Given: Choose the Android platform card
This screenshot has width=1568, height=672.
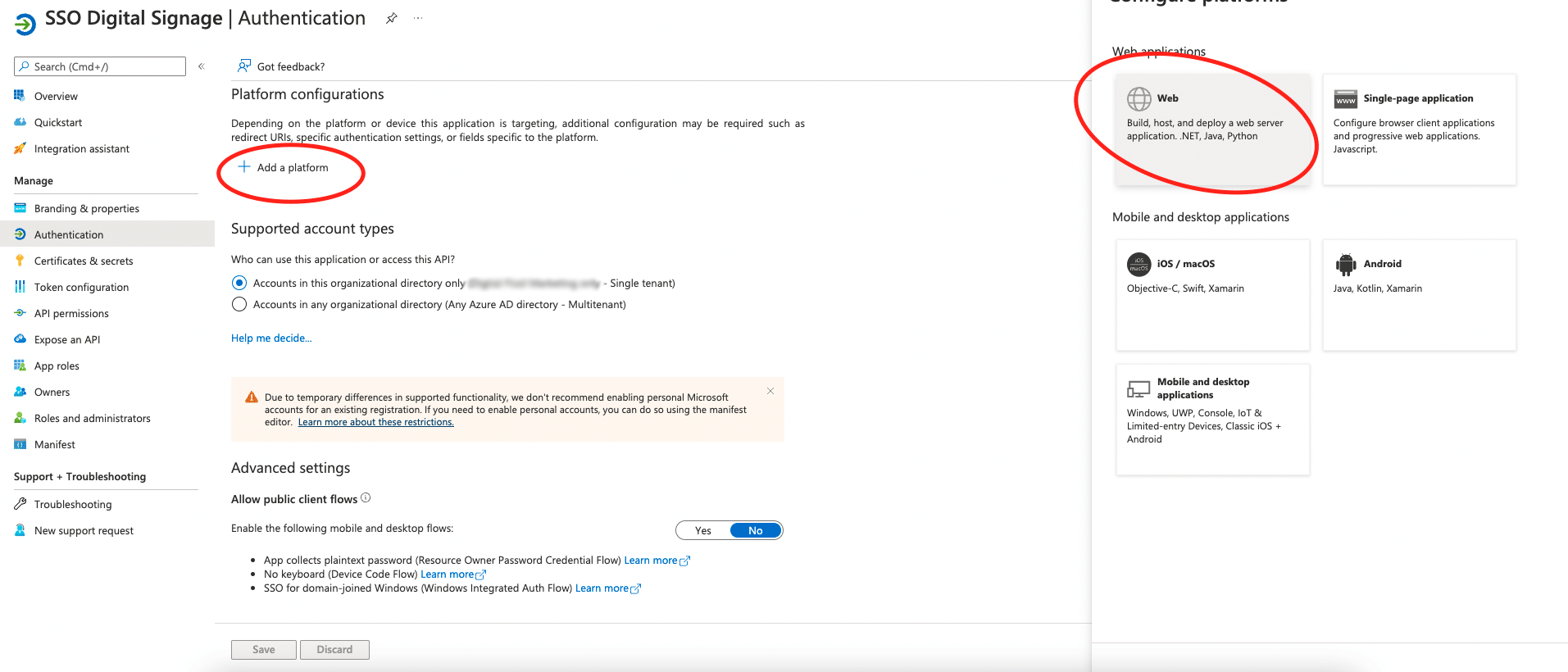Looking at the screenshot, I should tap(1419, 295).
